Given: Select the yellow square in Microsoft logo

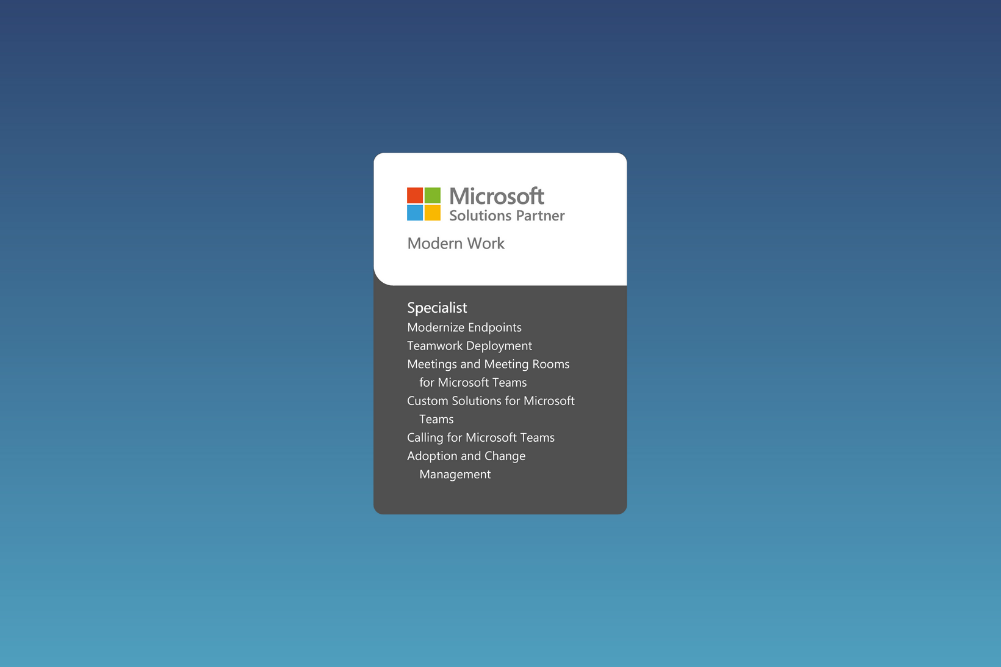Looking at the screenshot, I should 433,213.
